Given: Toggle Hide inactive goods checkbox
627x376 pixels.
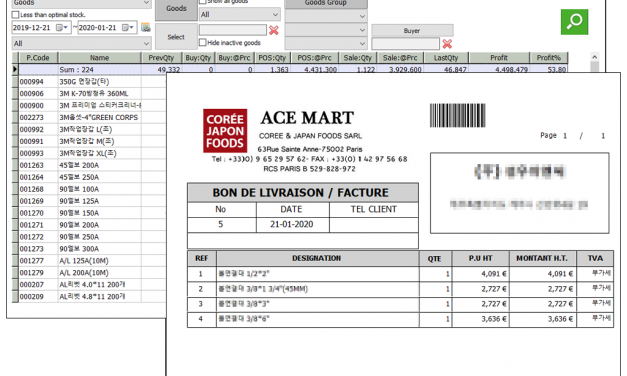Looking at the screenshot, I should click(203, 42).
